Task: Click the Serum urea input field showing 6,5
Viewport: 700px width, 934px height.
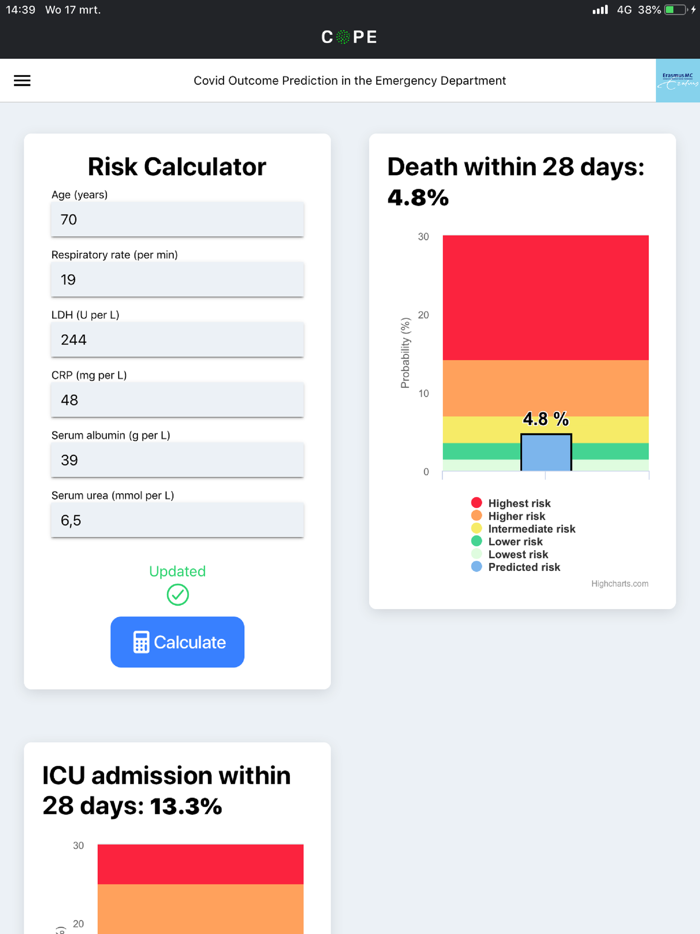Action: click(x=177, y=519)
